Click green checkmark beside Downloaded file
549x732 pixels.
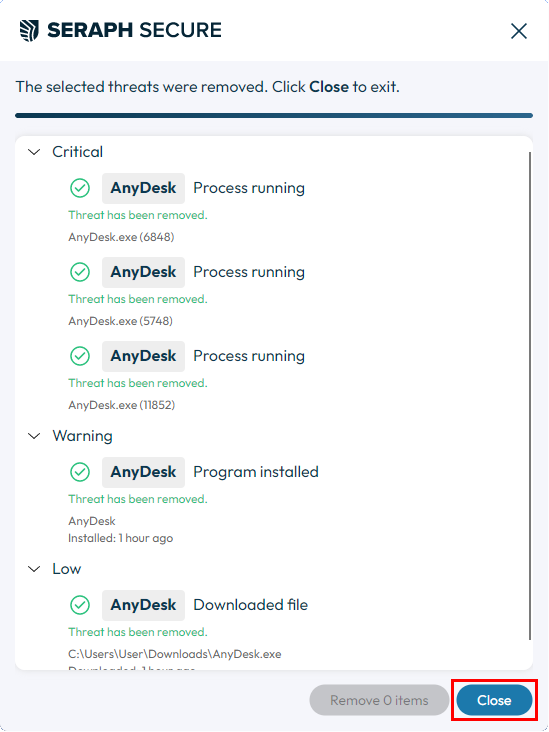(x=80, y=605)
